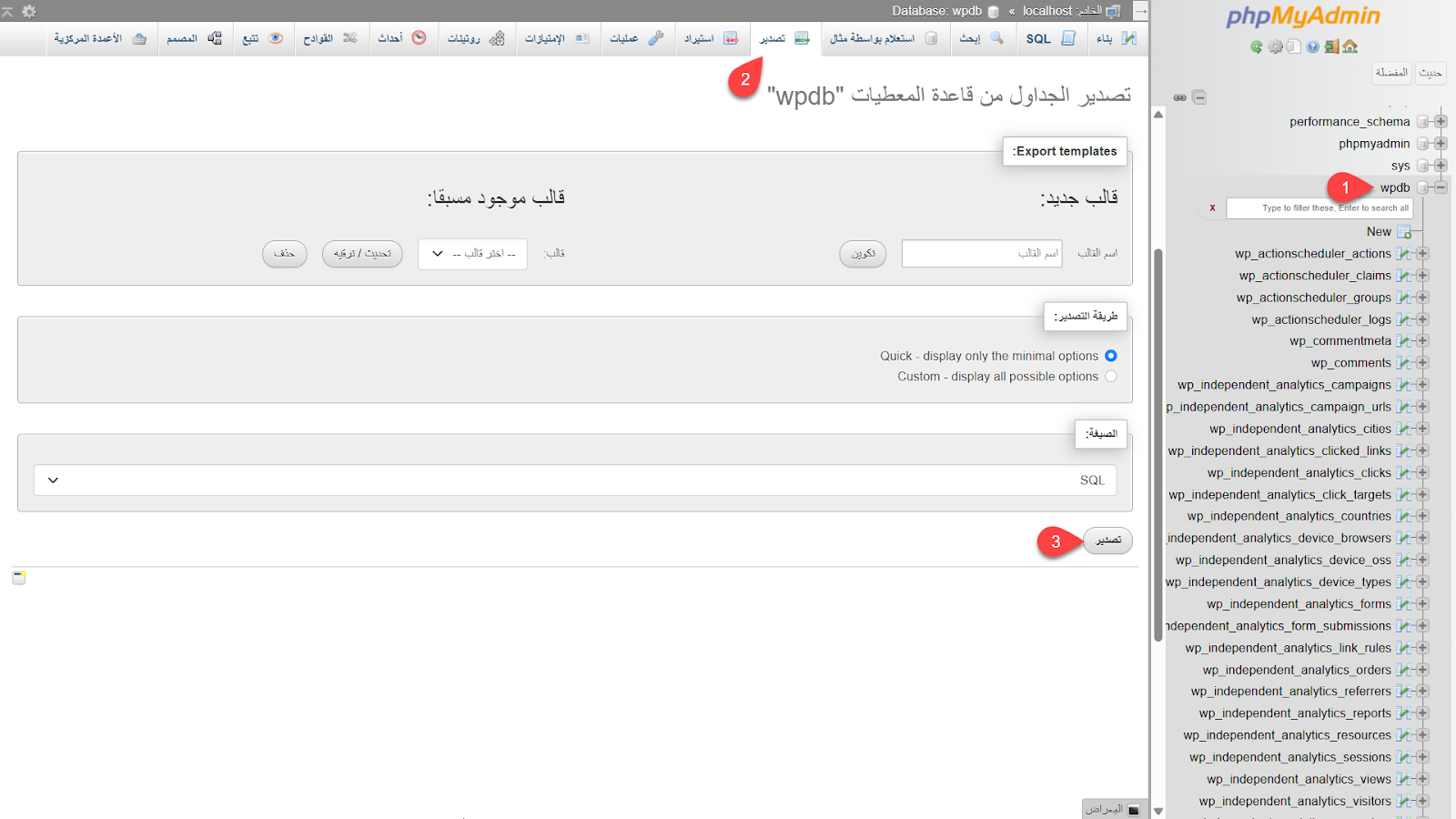
Task: Click table icon beside wp_commentmeta
Action: (1404, 341)
